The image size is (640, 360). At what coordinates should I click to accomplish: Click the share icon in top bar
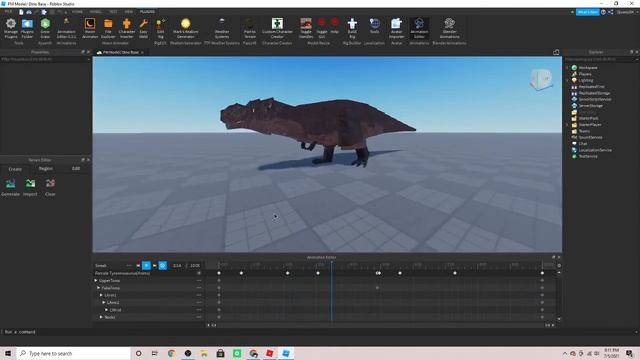pos(611,12)
